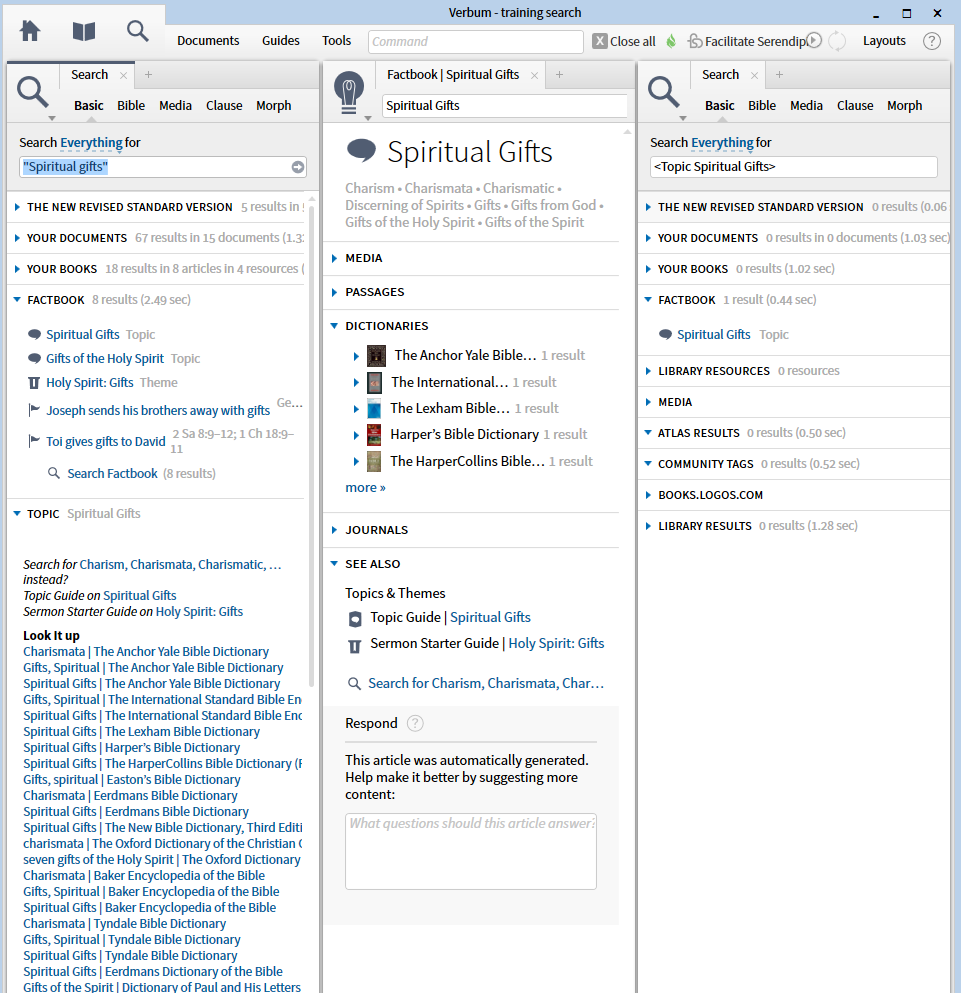961x993 pixels.
Task: Close the Factbook Spiritual Gifts tab
Action: click(x=534, y=75)
